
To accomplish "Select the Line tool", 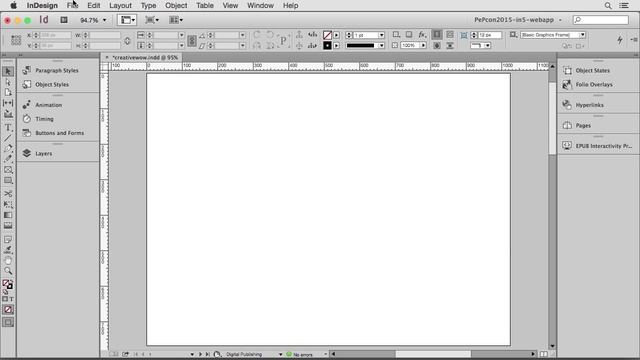I will click(x=8, y=138).
